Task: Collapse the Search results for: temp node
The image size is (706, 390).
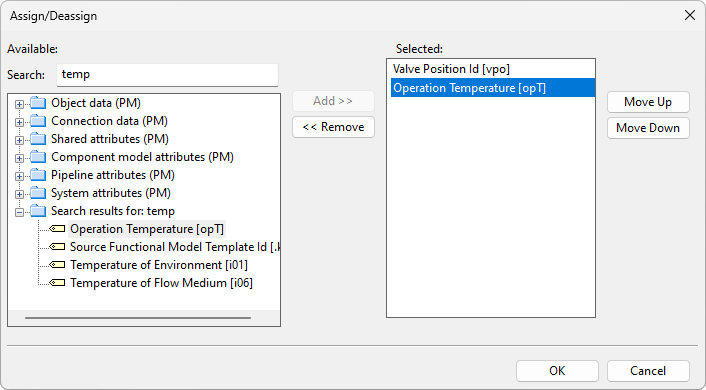Action: click(19, 212)
